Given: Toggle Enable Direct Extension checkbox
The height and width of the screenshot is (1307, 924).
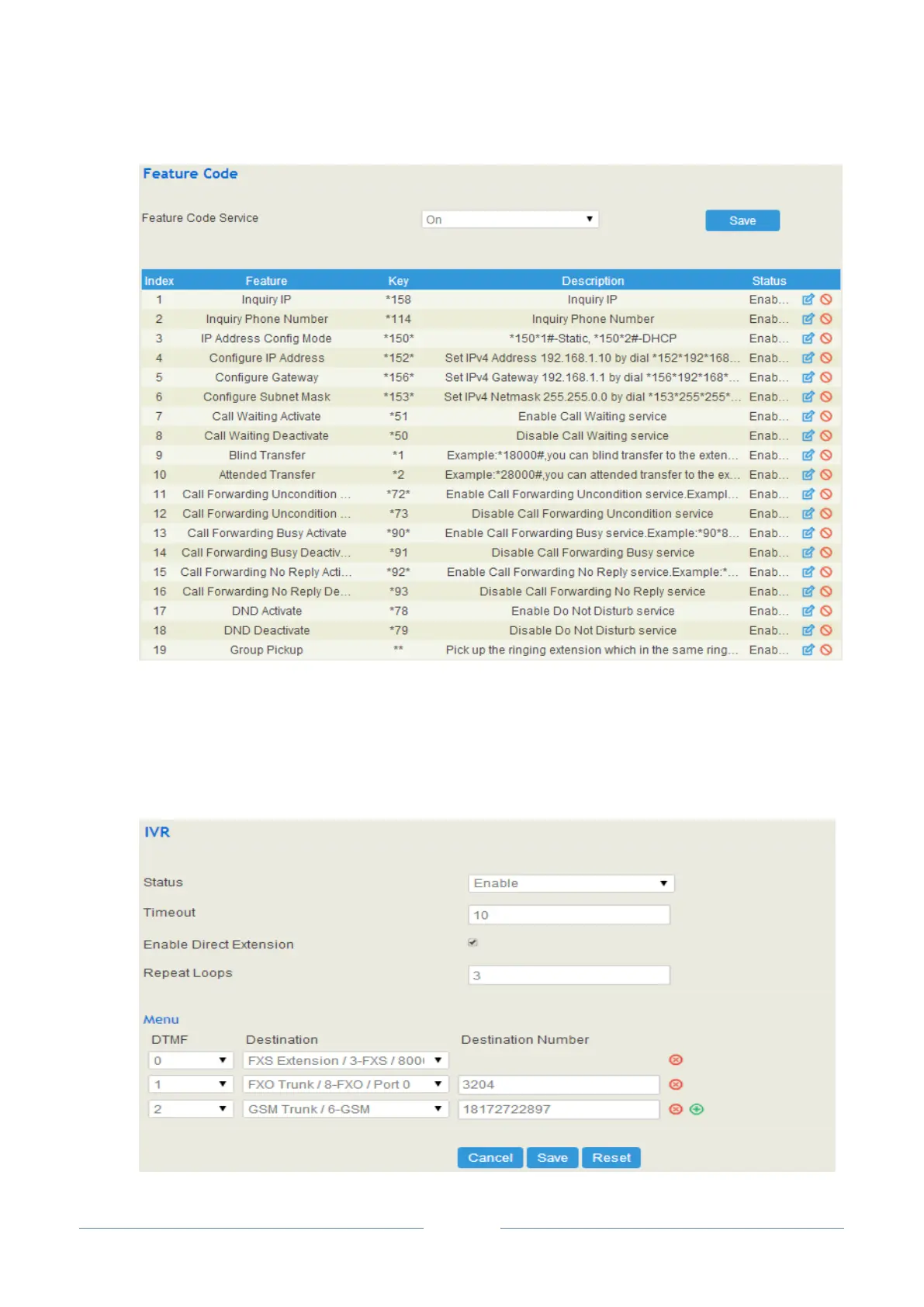Looking at the screenshot, I should pos(472,942).
